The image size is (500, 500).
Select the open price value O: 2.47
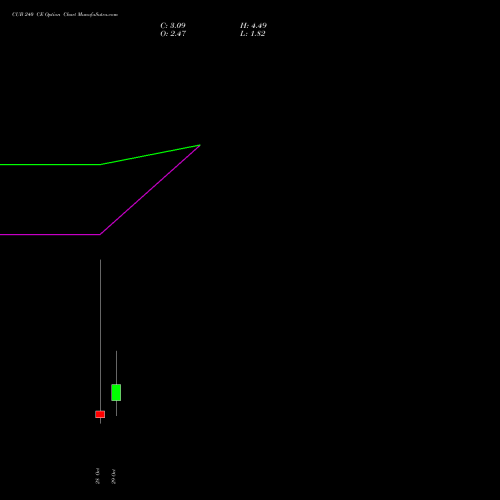pos(173,34)
